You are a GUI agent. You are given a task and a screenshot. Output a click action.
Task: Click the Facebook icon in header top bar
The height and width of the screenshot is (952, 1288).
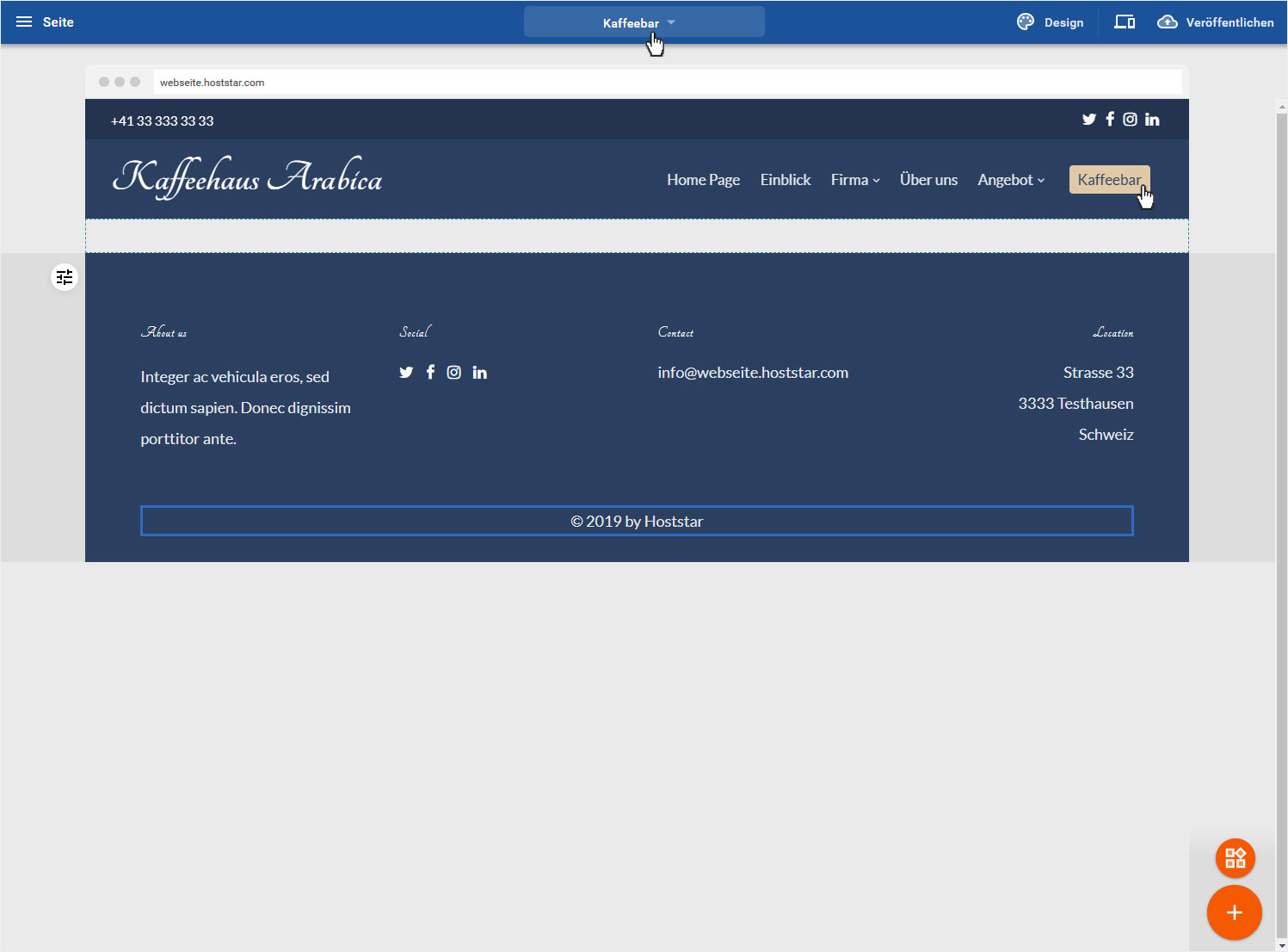(x=1110, y=120)
